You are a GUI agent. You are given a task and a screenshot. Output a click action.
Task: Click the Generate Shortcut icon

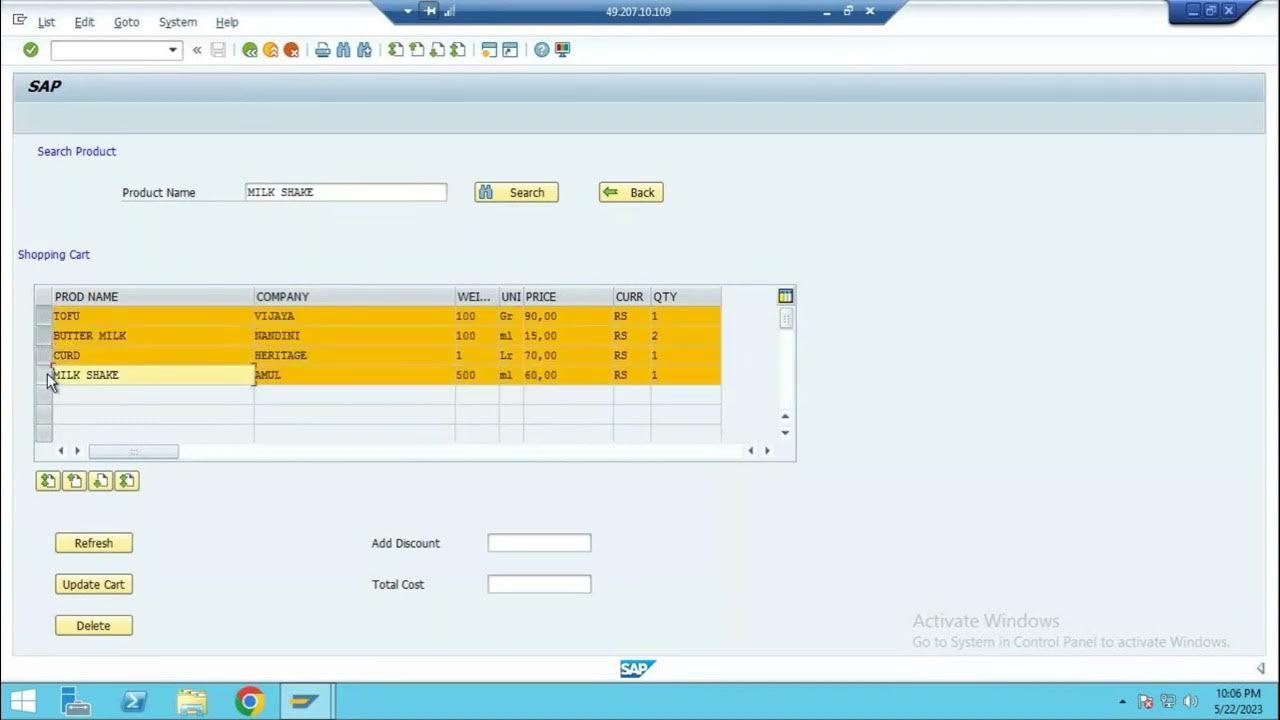(x=510, y=50)
